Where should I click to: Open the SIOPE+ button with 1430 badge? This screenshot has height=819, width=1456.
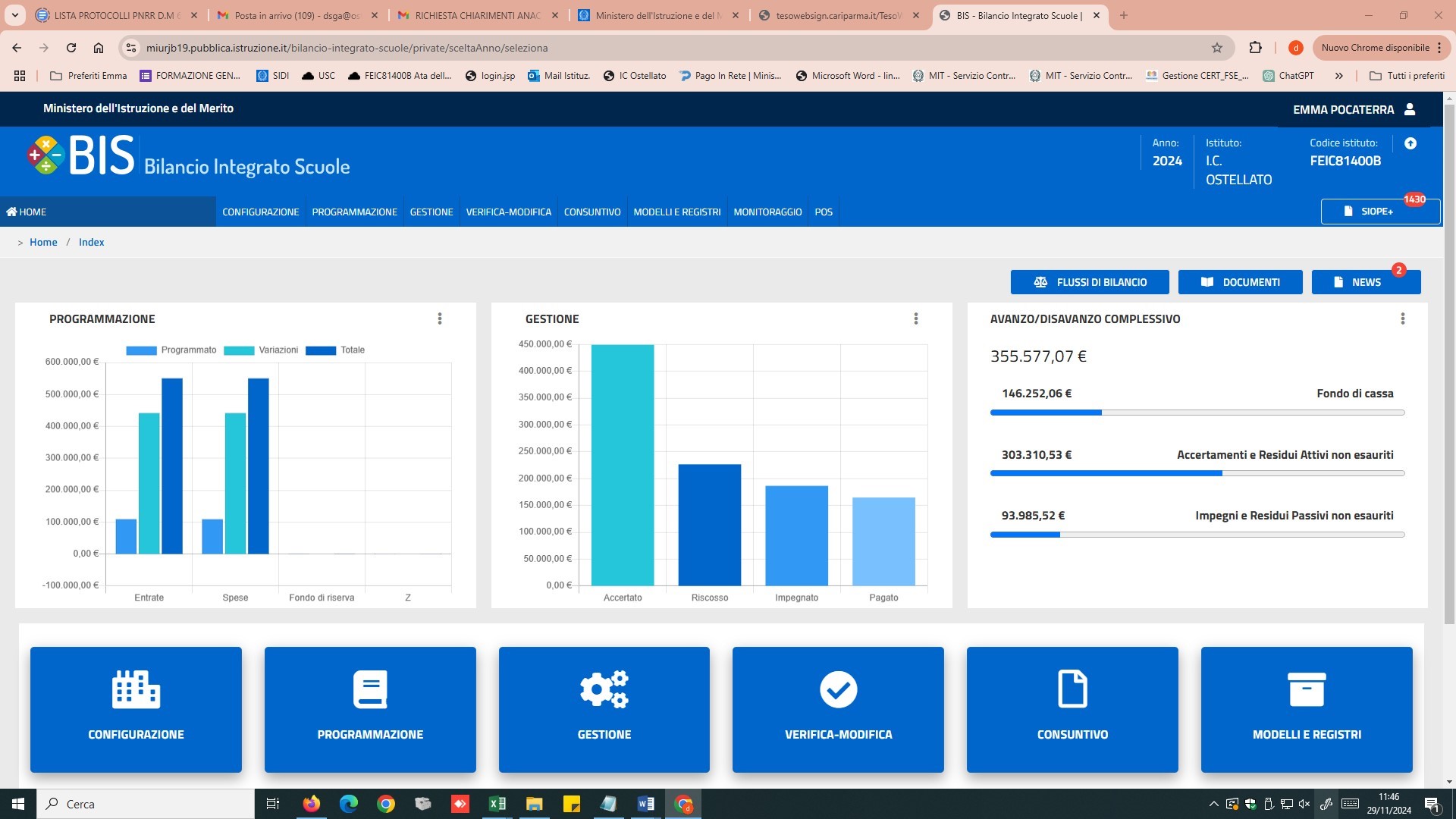tap(1379, 212)
